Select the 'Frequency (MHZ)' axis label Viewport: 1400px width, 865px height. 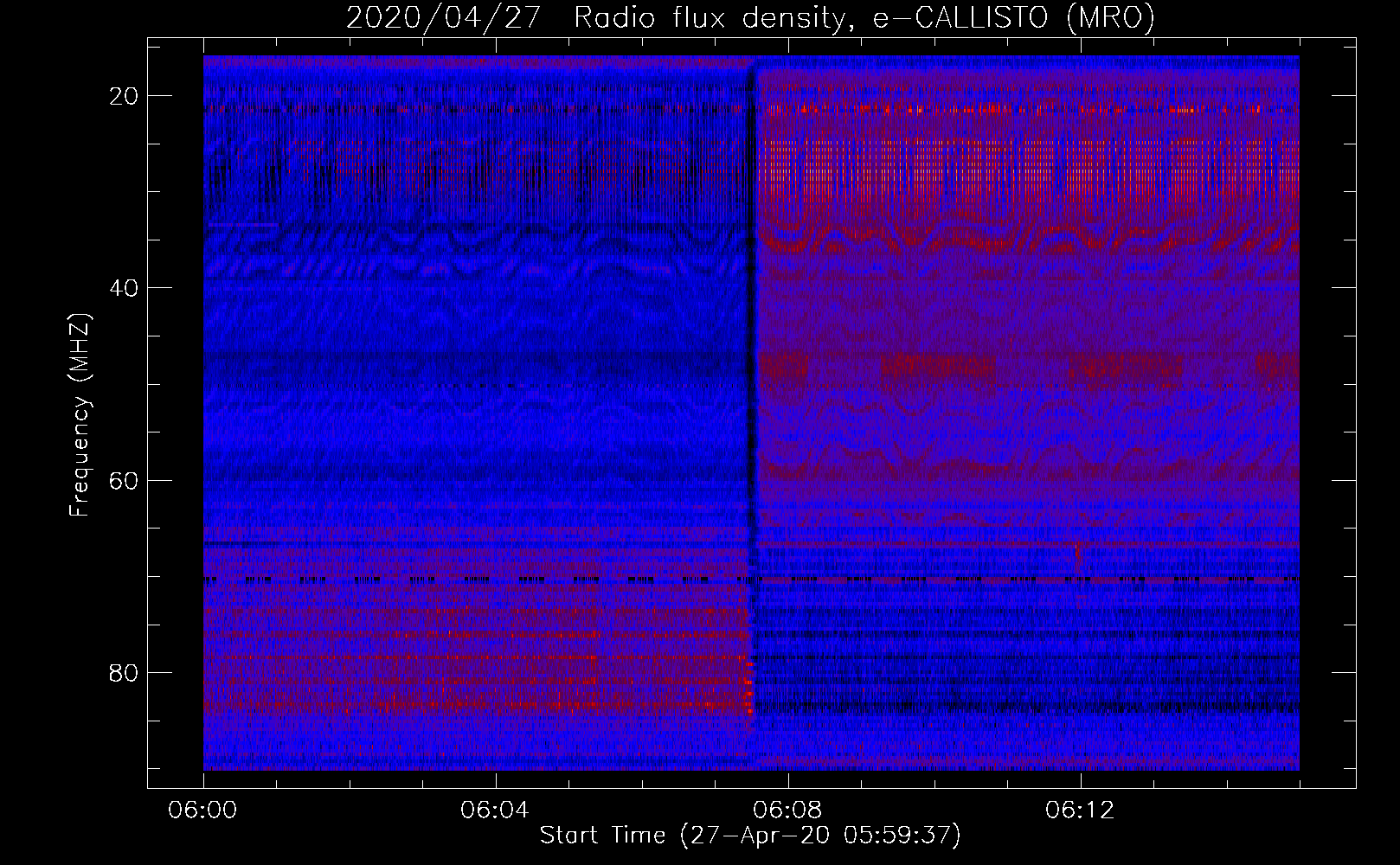80,415
